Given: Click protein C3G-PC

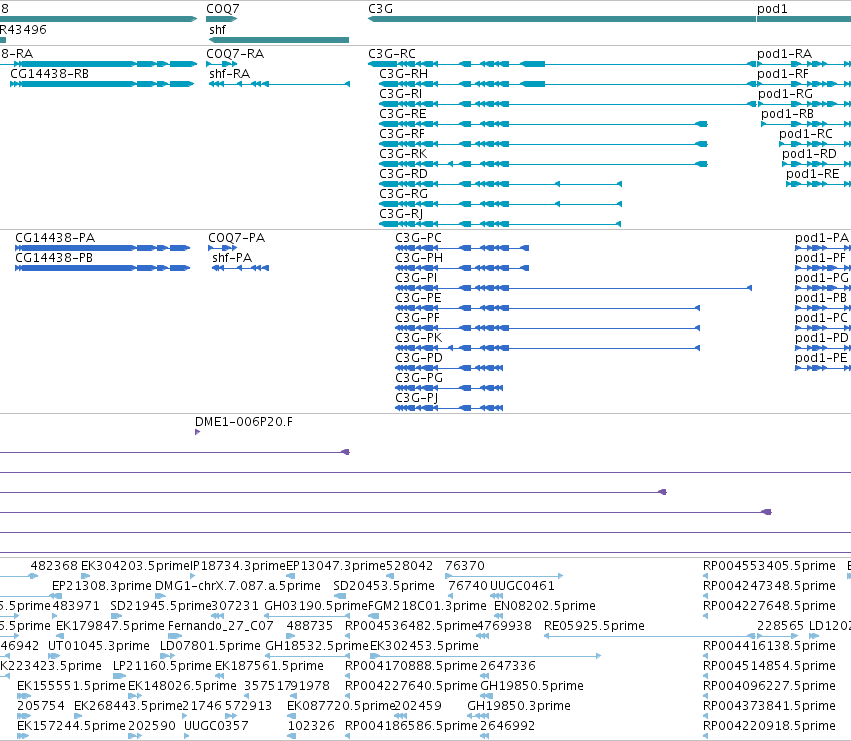Looking at the screenshot, I should click(x=418, y=238).
